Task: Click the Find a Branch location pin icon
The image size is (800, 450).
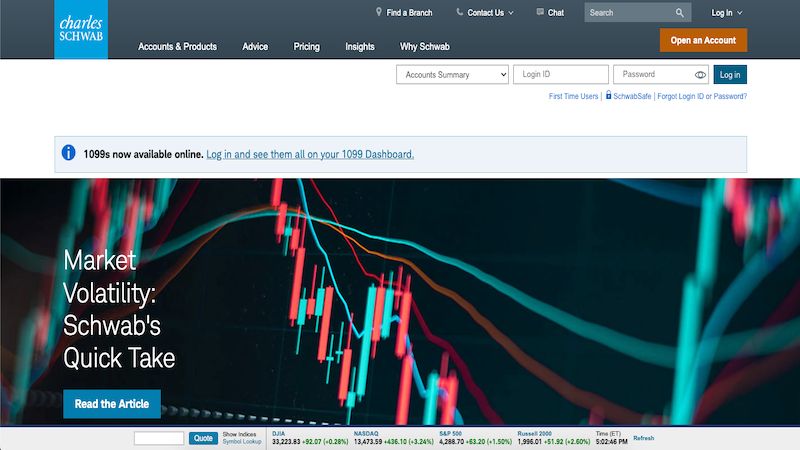Action: click(x=379, y=12)
